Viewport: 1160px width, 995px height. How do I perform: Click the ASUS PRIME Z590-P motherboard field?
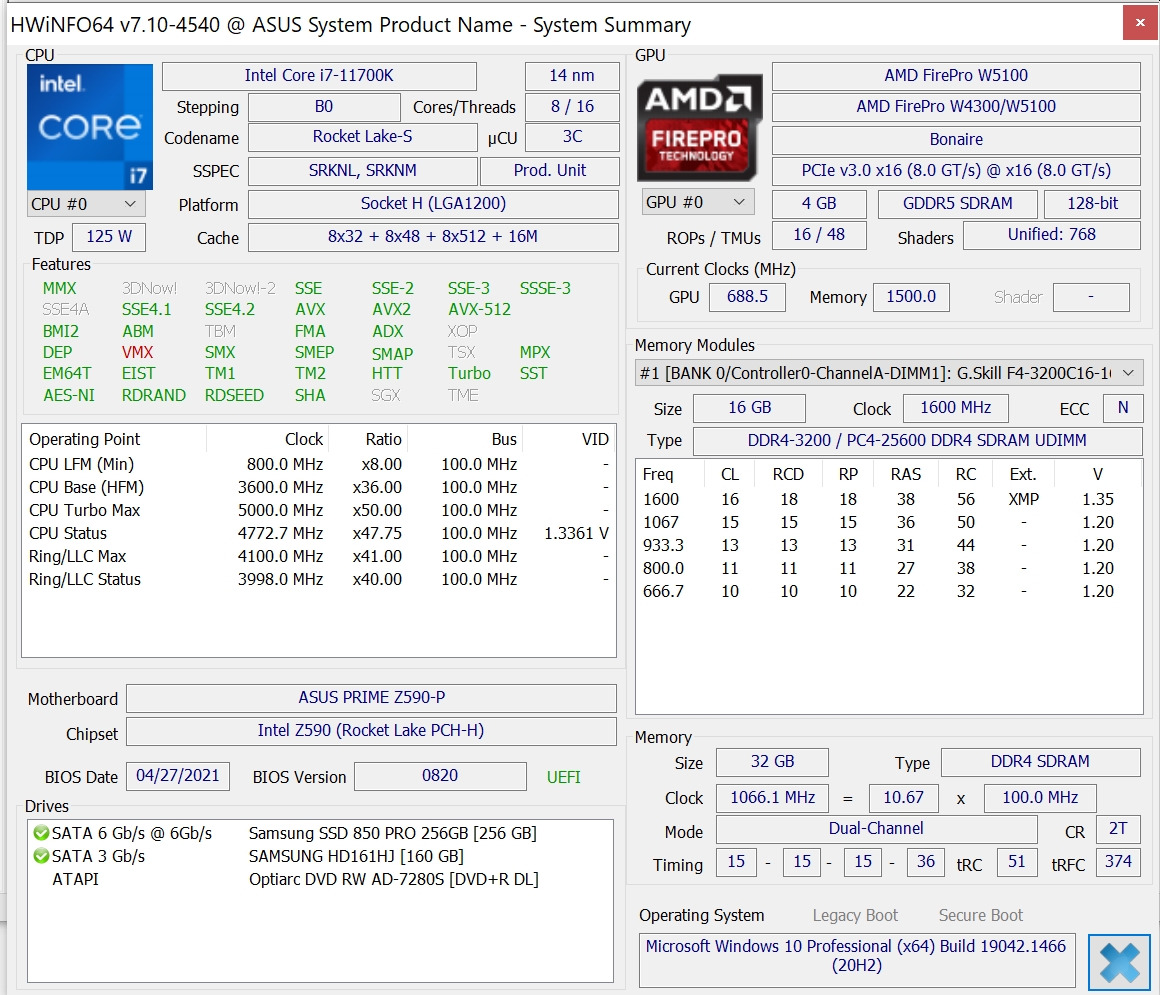tap(371, 698)
